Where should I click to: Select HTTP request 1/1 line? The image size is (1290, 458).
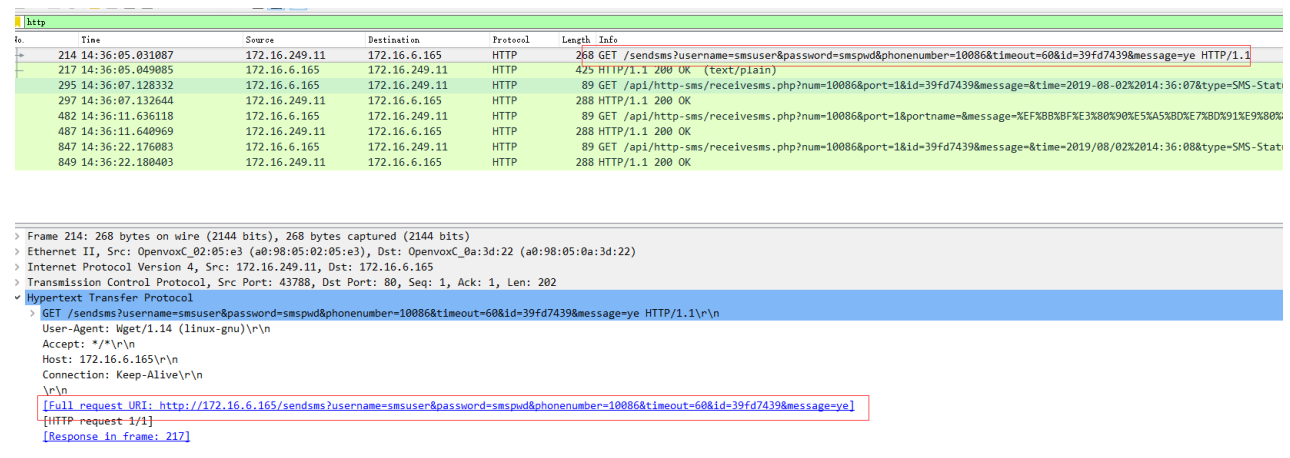coord(98,421)
